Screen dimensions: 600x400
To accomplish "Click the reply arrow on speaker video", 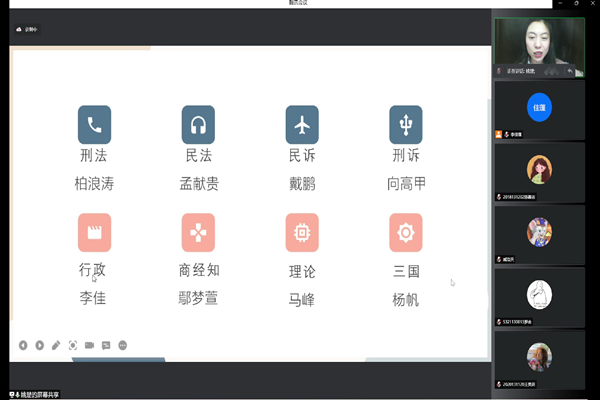I will click(x=569, y=71).
